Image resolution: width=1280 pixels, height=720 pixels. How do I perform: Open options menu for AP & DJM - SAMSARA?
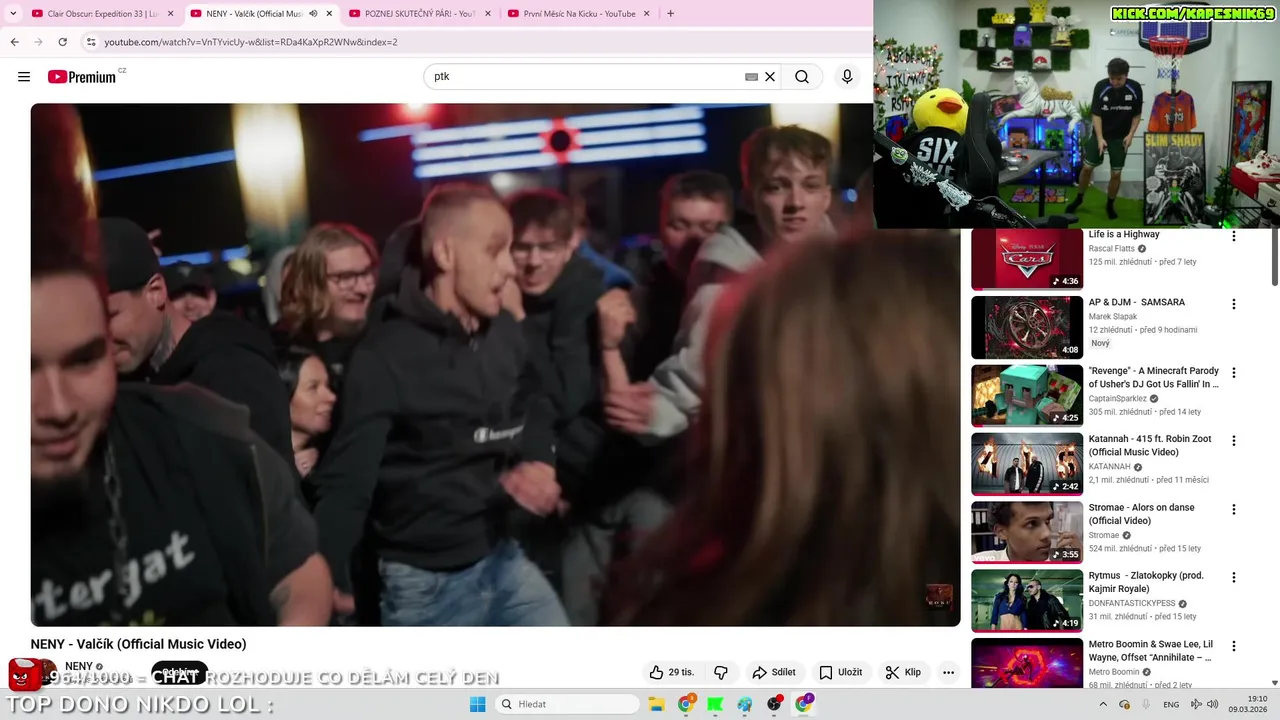click(x=1233, y=304)
